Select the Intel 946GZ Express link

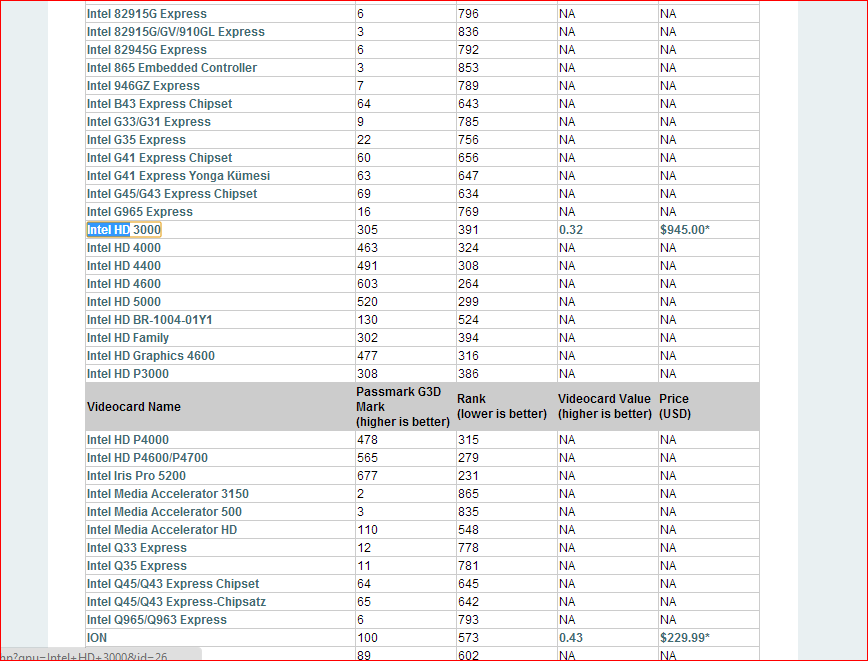point(143,86)
